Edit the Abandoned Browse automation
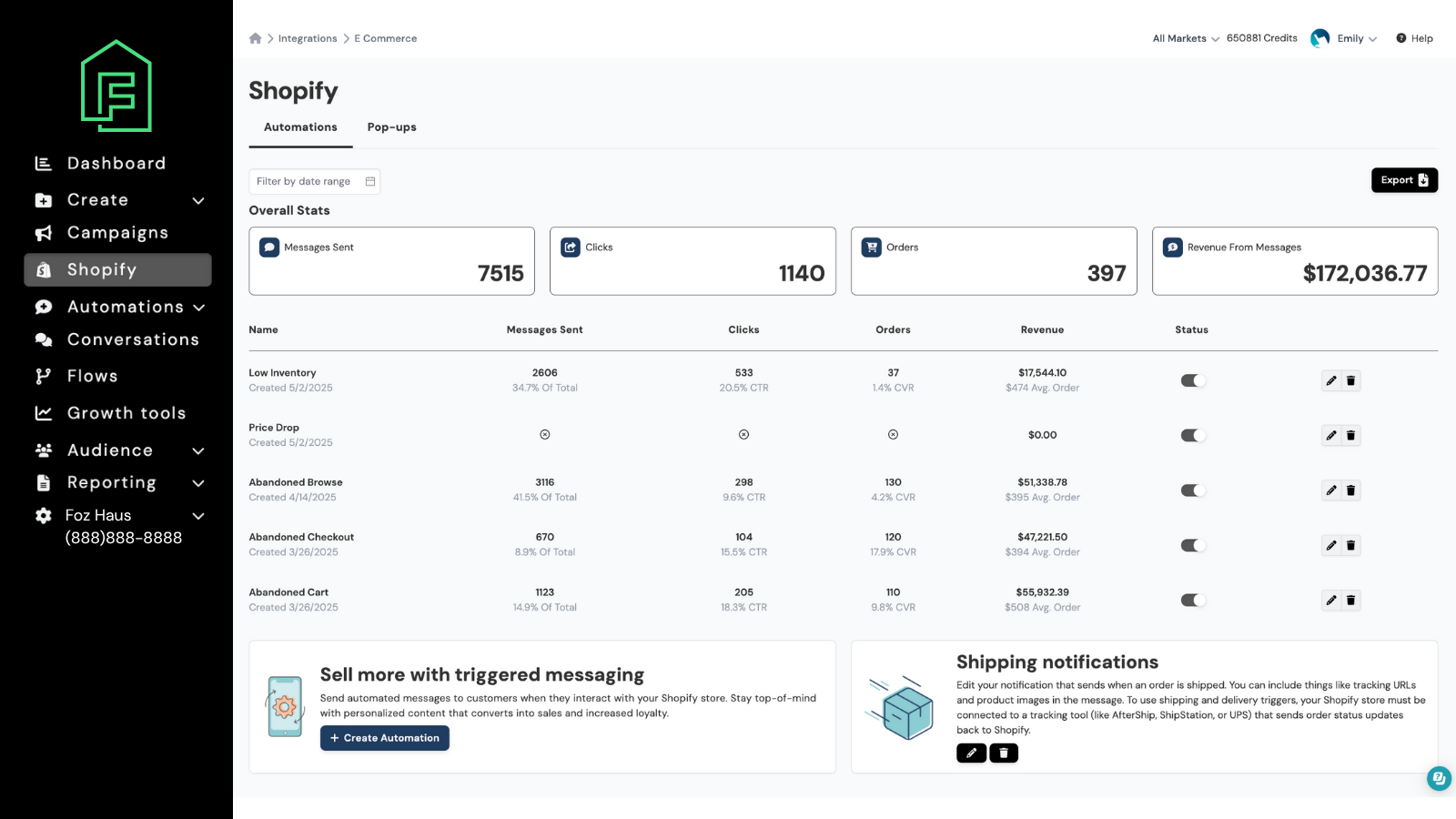This screenshot has height=819, width=1456. pos(1331,490)
